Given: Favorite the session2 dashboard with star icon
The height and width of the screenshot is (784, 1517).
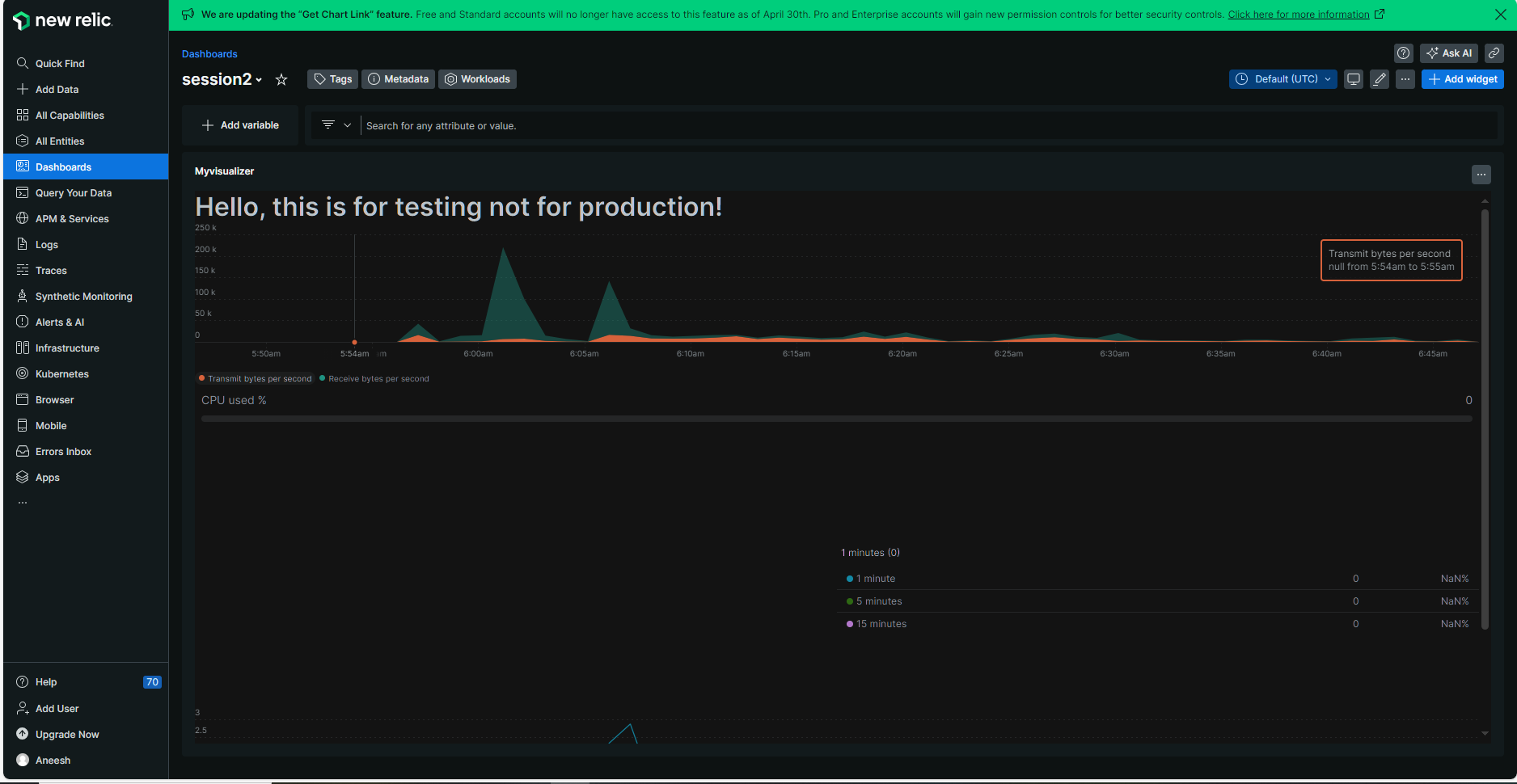Looking at the screenshot, I should [281, 79].
